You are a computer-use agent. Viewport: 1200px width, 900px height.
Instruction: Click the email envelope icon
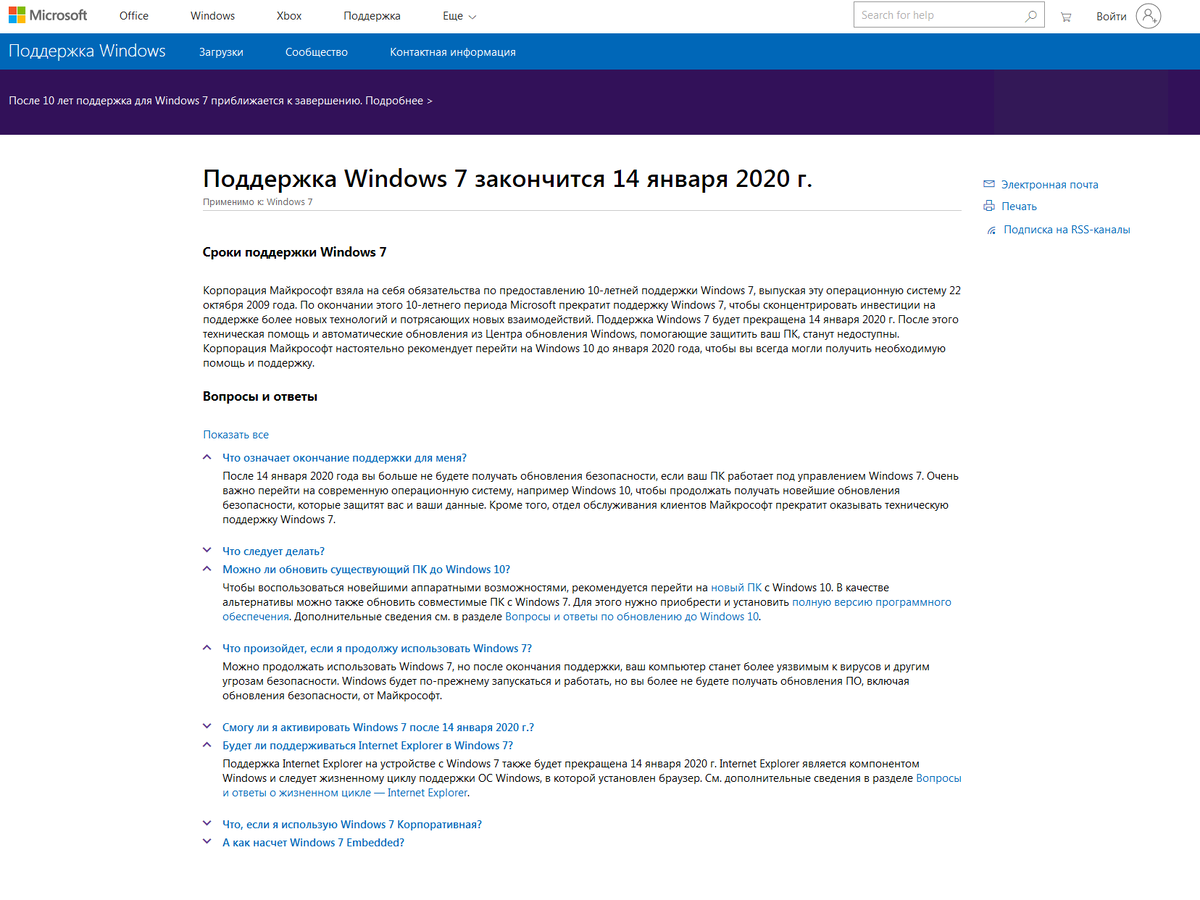(x=989, y=184)
